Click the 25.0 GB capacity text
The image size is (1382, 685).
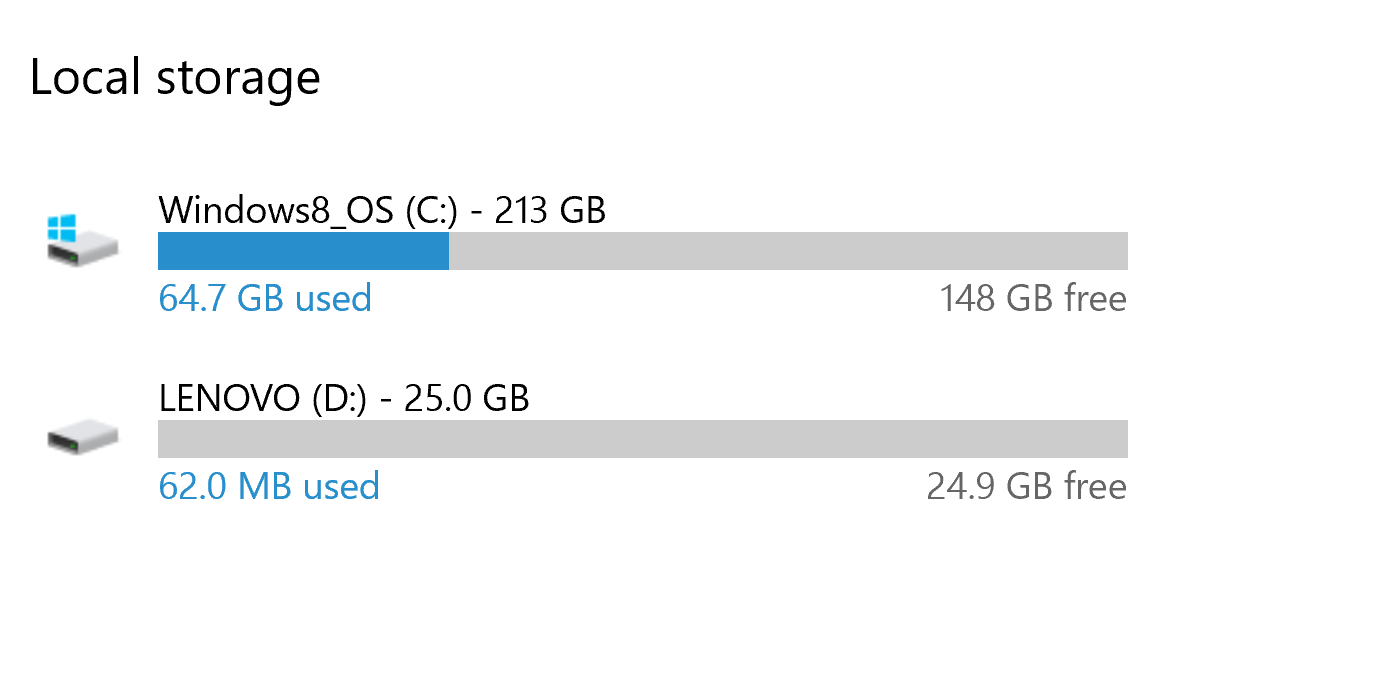pos(467,398)
